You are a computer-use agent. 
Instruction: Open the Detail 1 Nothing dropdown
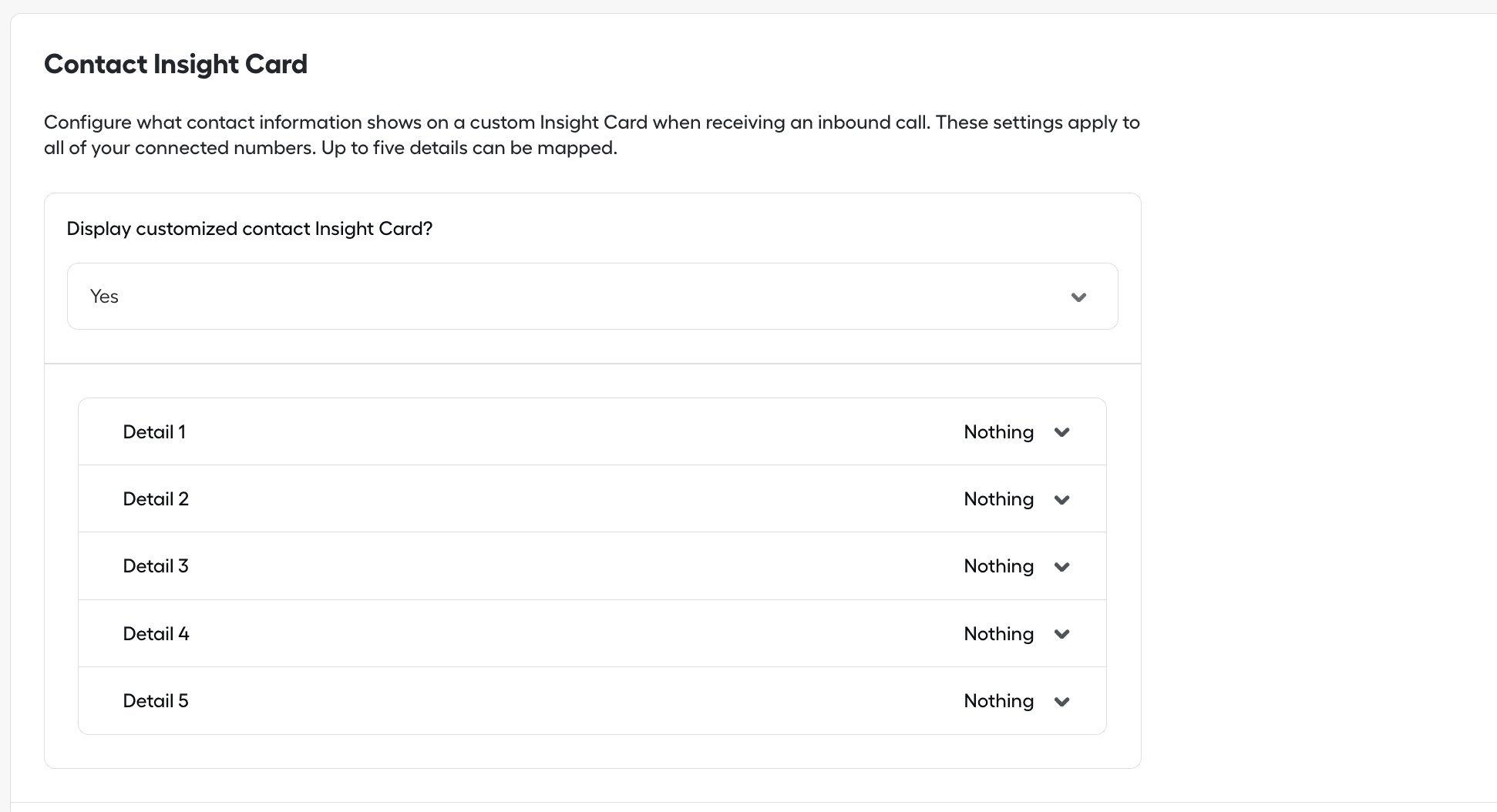pyautogui.click(x=1016, y=432)
